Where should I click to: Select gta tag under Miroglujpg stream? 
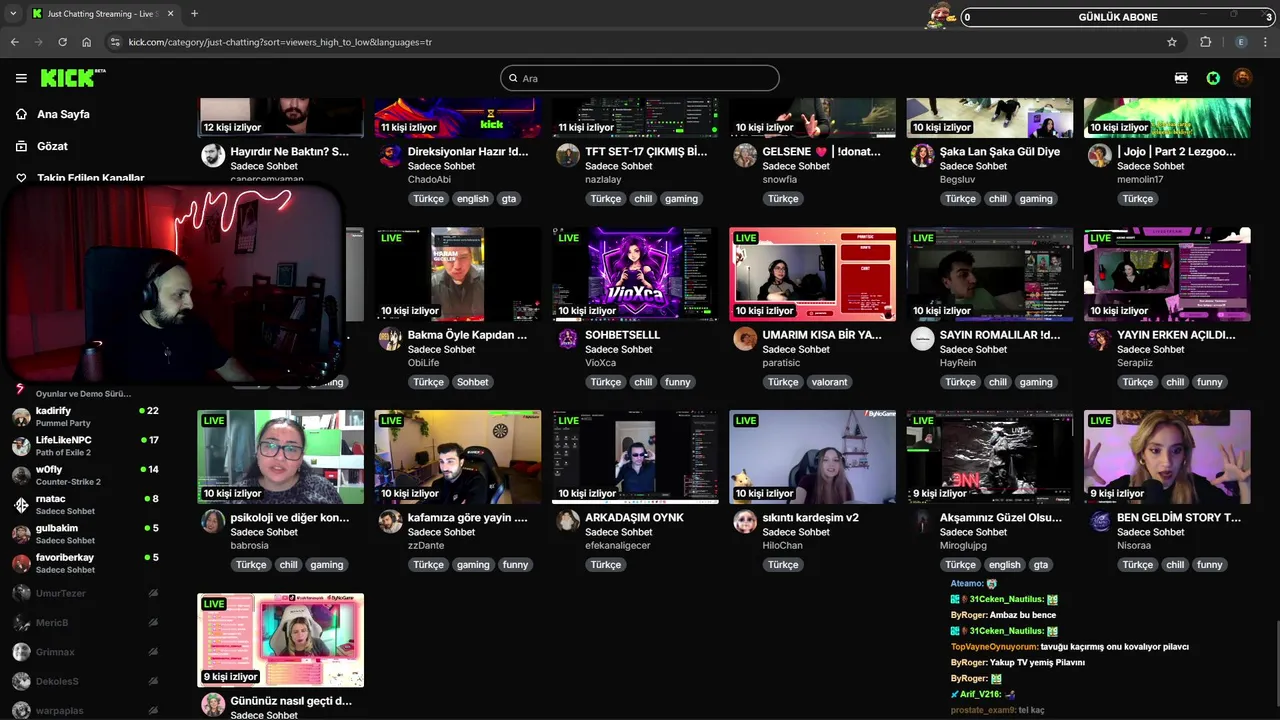1041,565
